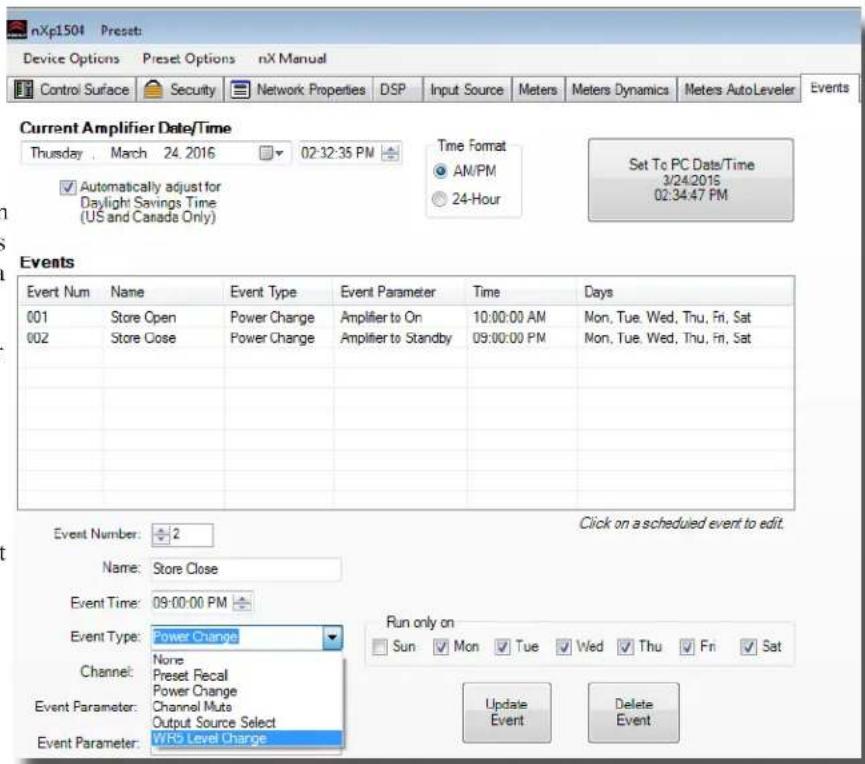
Task: Open the Security tab
Action: (x=180, y=89)
